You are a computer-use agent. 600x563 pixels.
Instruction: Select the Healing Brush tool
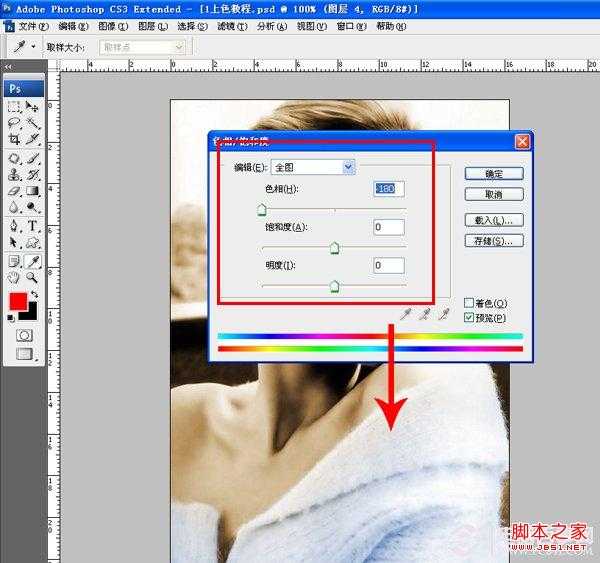click(14, 158)
